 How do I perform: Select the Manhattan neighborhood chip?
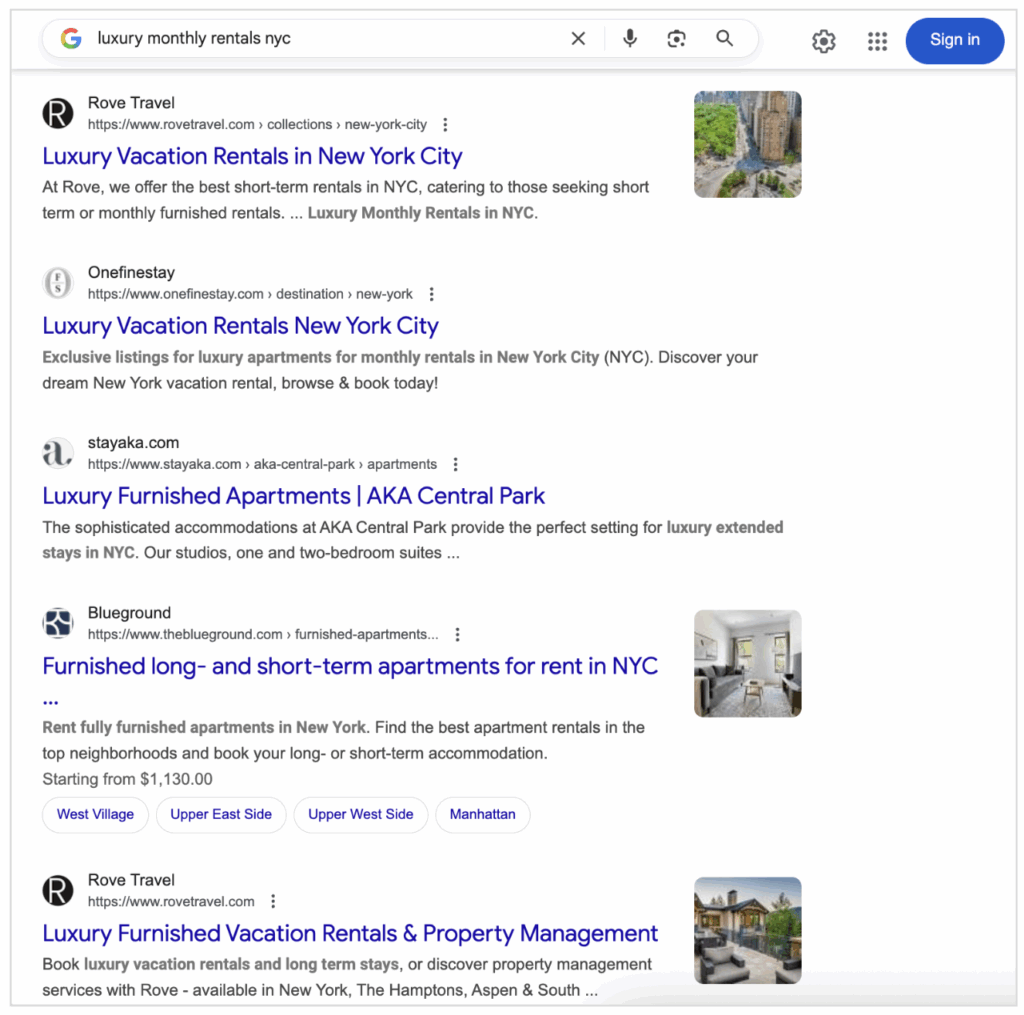tap(483, 815)
